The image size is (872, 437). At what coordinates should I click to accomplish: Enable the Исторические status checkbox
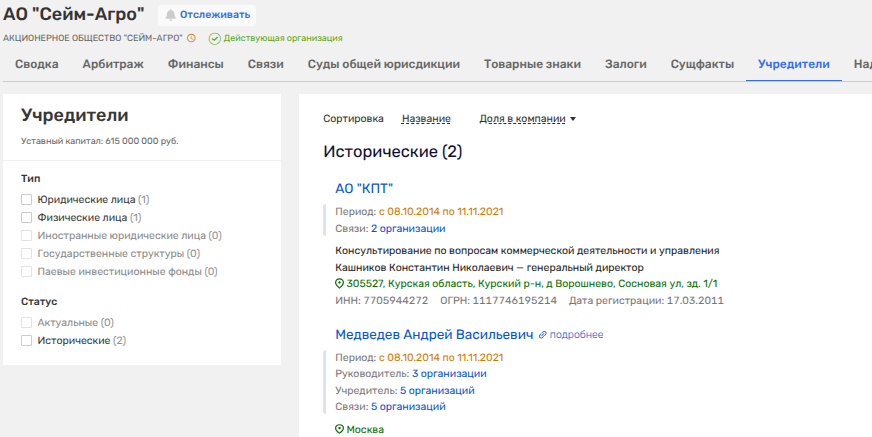tap(27, 341)
